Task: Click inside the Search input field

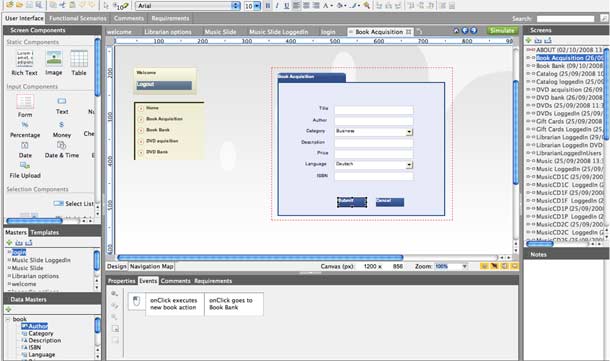Action: click(565, 19)
